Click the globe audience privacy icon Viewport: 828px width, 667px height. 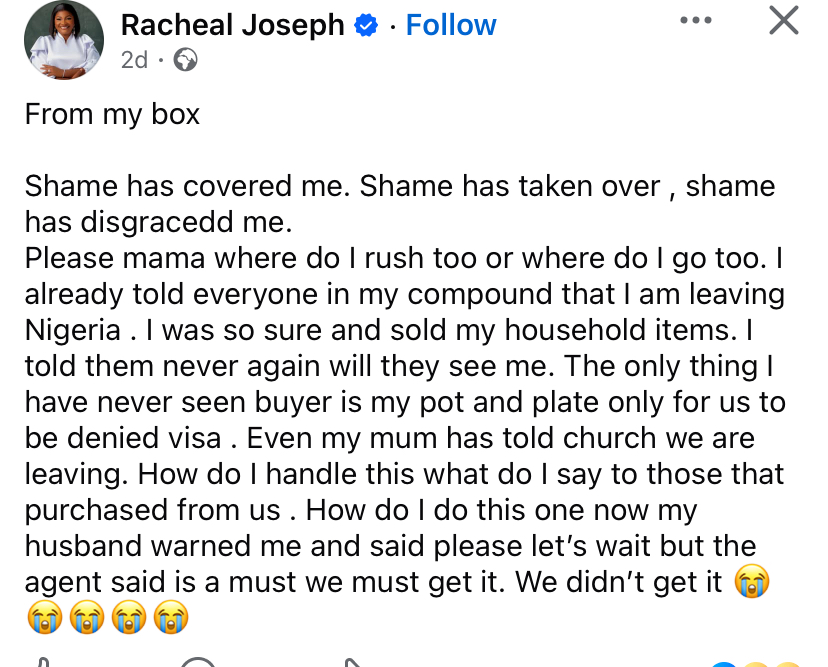click(x=185, y=62)
